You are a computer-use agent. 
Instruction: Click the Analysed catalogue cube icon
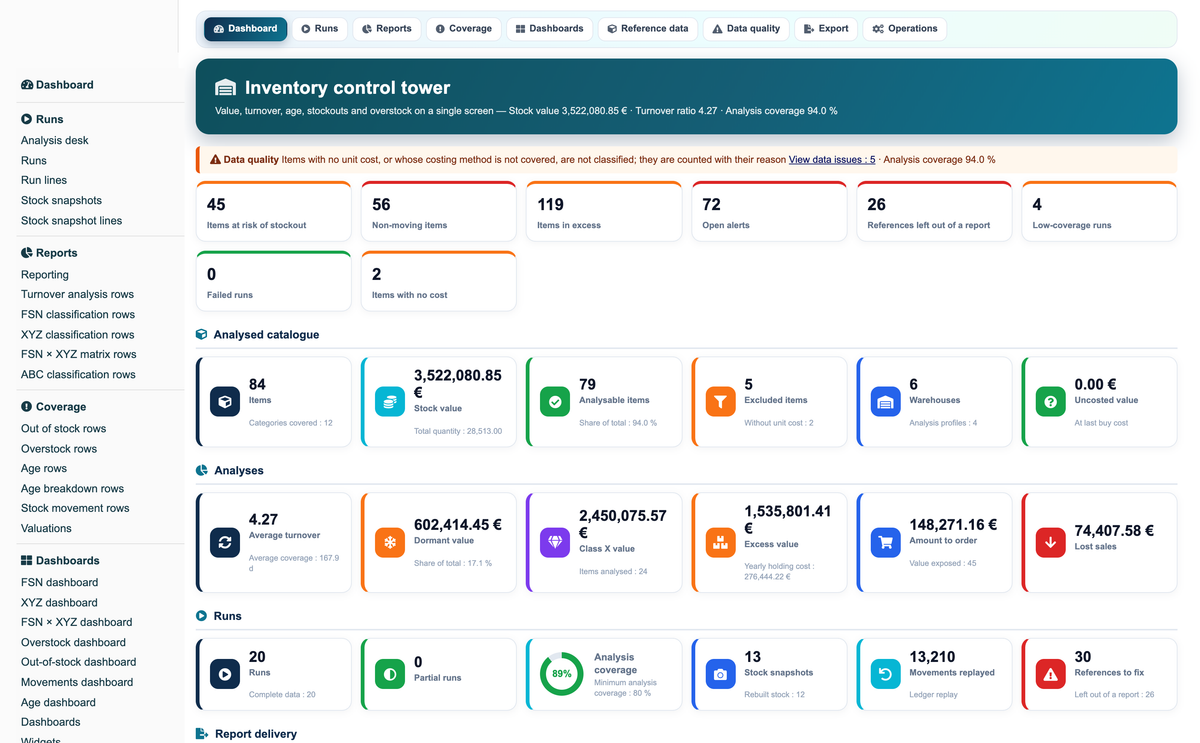tap(202, 335)
